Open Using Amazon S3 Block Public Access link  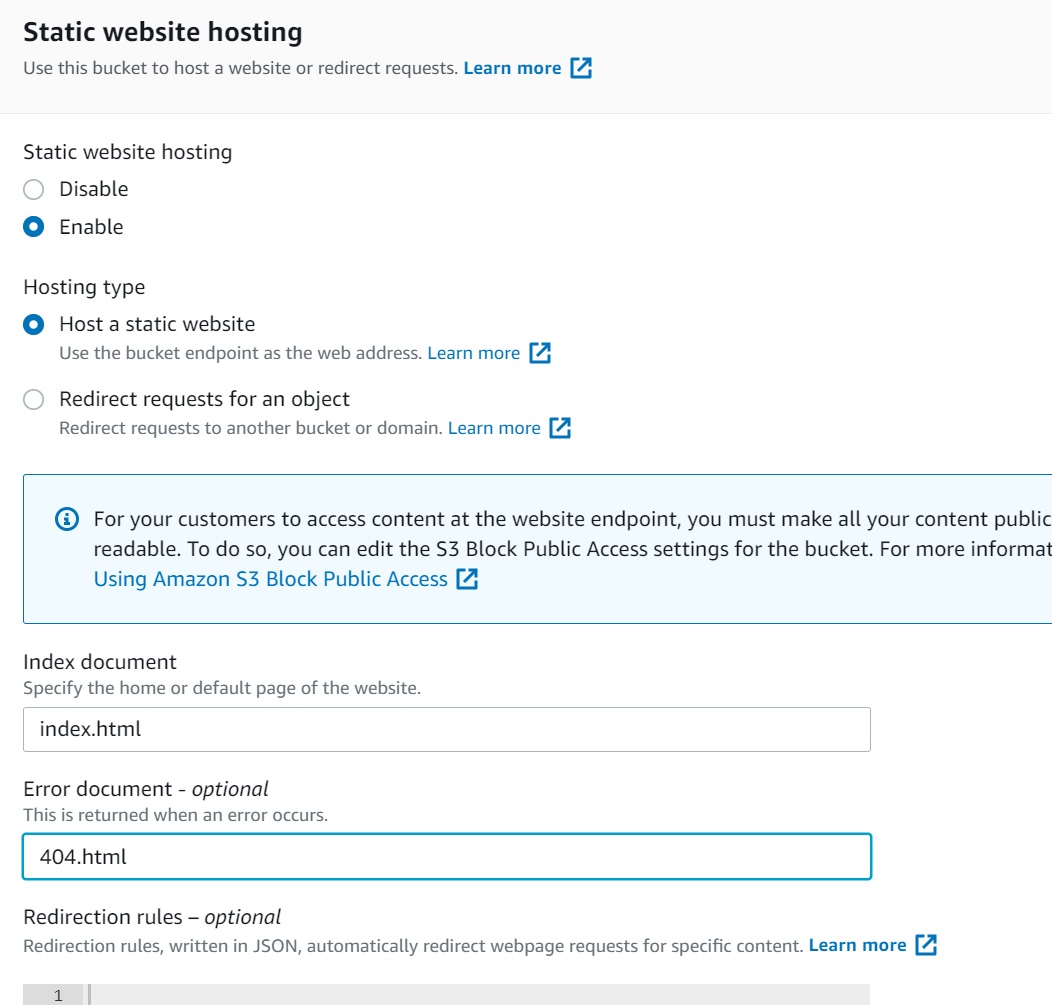[x=270, y=579]
